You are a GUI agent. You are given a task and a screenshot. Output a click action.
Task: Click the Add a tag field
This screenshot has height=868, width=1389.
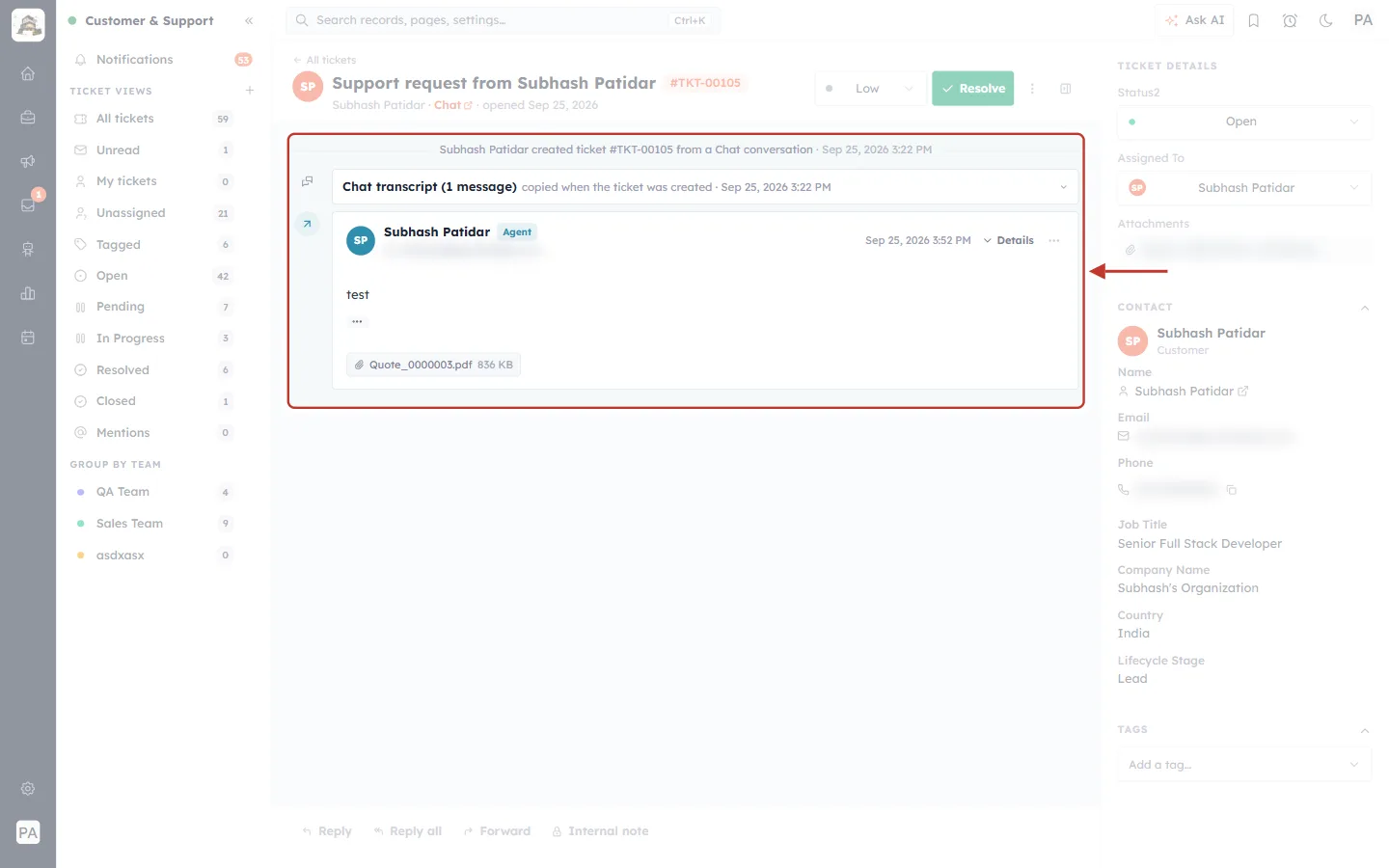(1244, 765)
